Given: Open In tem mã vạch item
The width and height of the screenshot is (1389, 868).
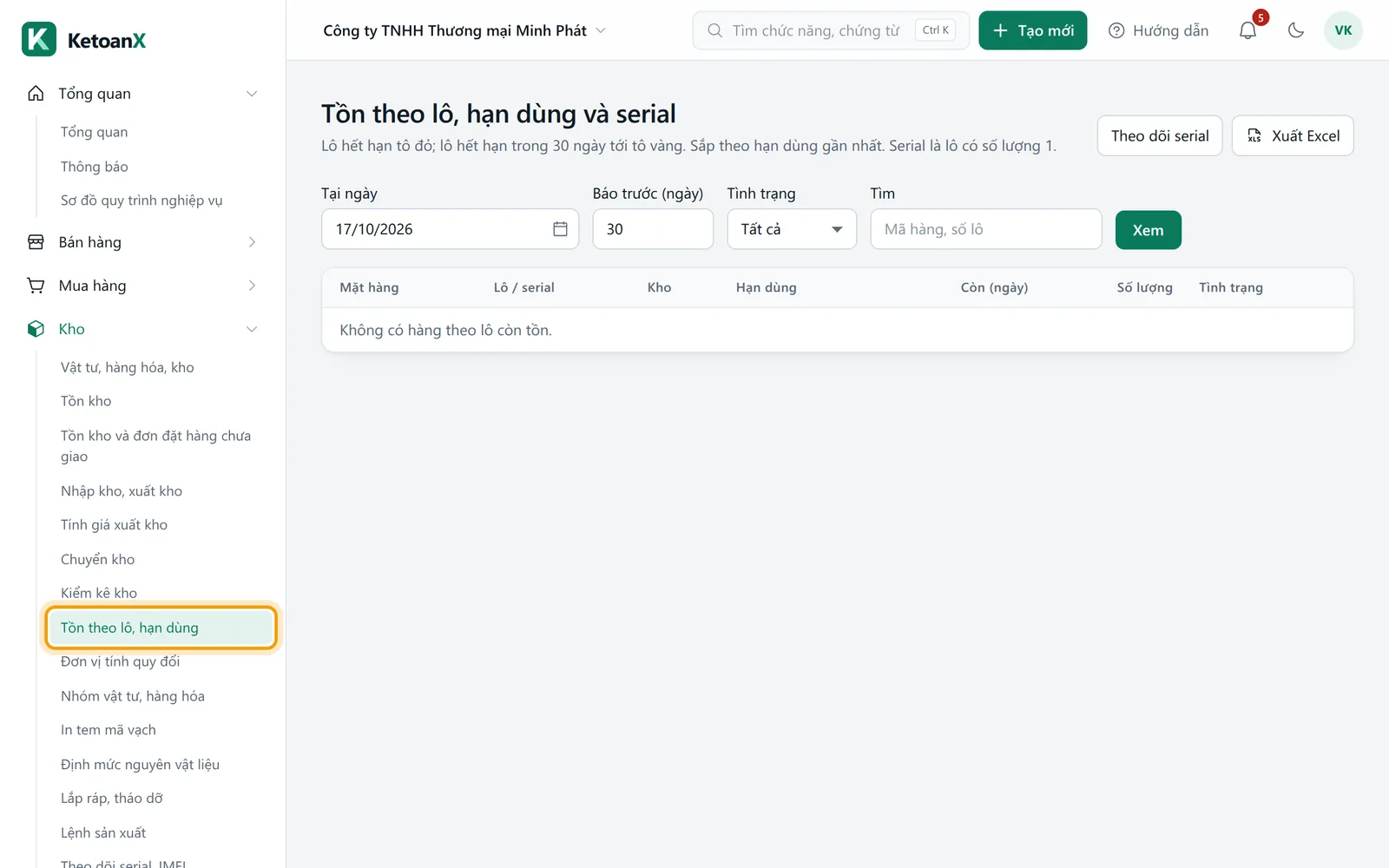Looking at the screenshot, I should (x=109, y=730).
